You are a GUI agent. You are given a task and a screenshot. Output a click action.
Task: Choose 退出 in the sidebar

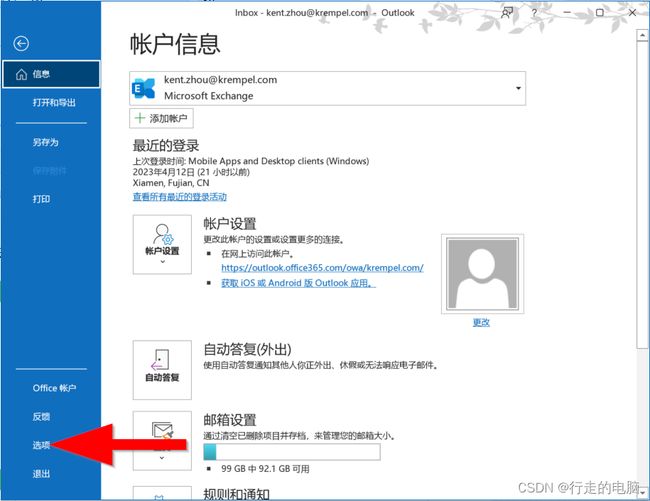[41, 474]
